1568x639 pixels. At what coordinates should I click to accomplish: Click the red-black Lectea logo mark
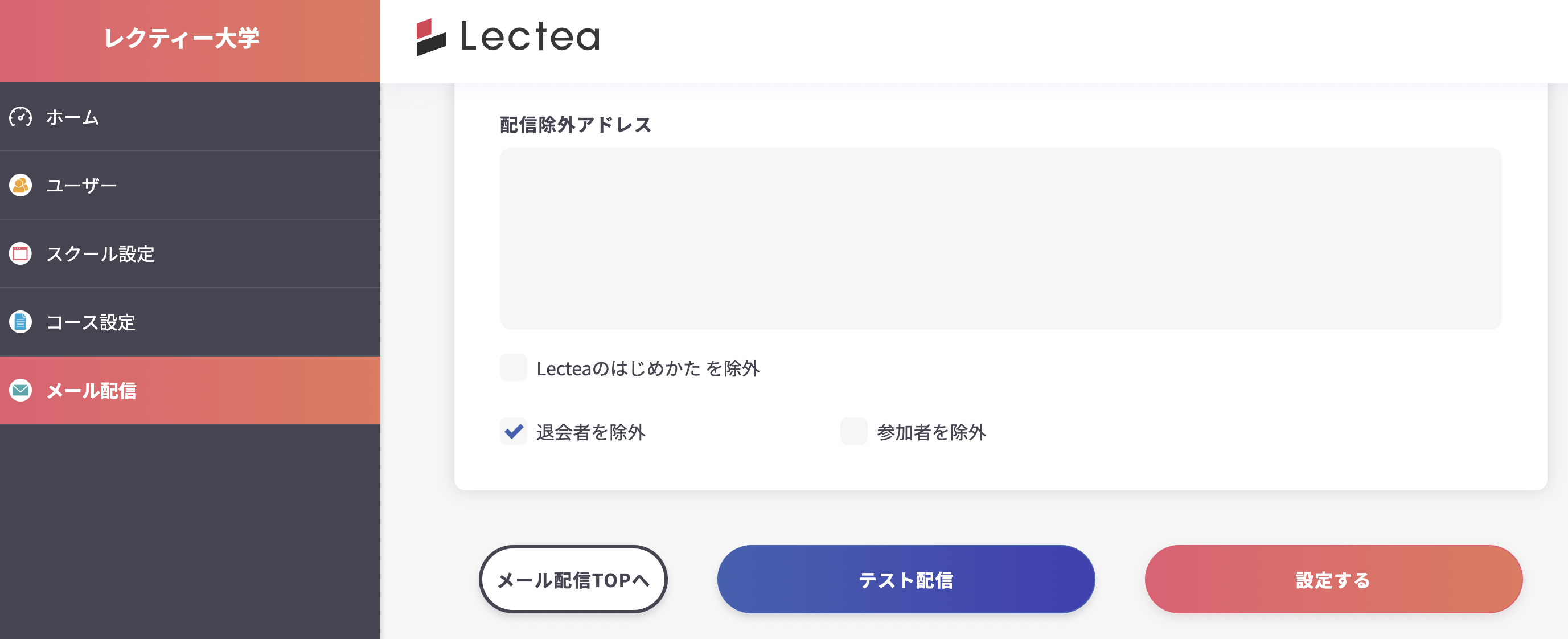[x=430, y=37]
